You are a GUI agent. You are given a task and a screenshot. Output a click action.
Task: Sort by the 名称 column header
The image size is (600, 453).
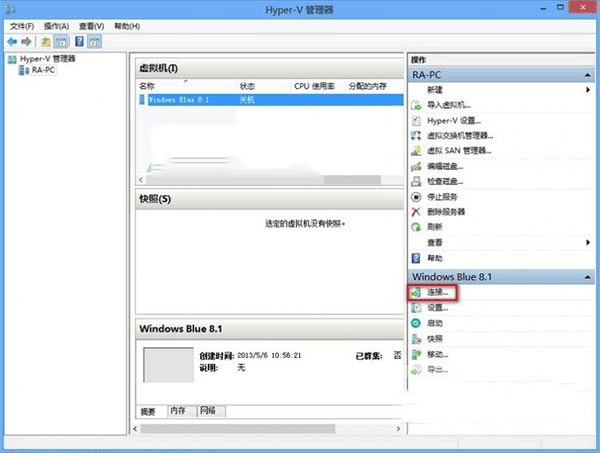(x=147, y=86)
